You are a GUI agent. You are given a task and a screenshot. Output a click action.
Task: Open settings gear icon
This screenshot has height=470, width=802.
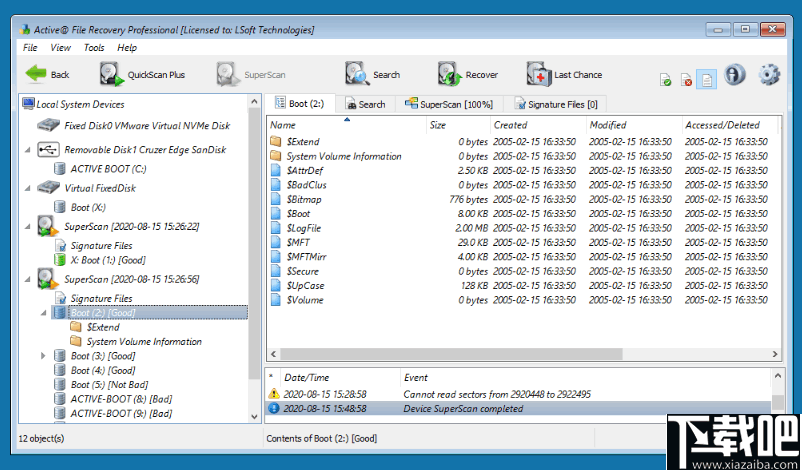(769, 75)
